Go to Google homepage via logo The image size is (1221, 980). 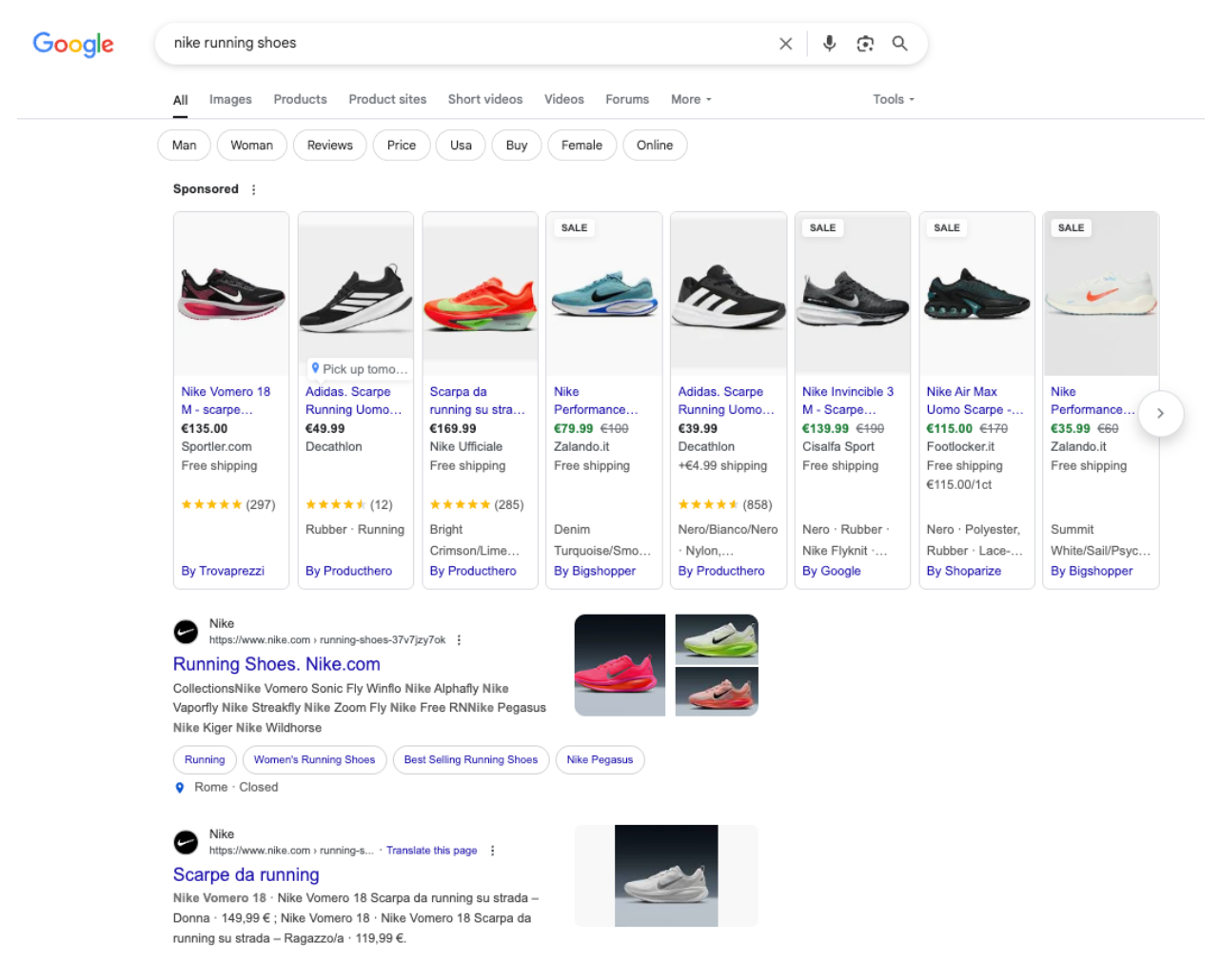pos(73,44)
